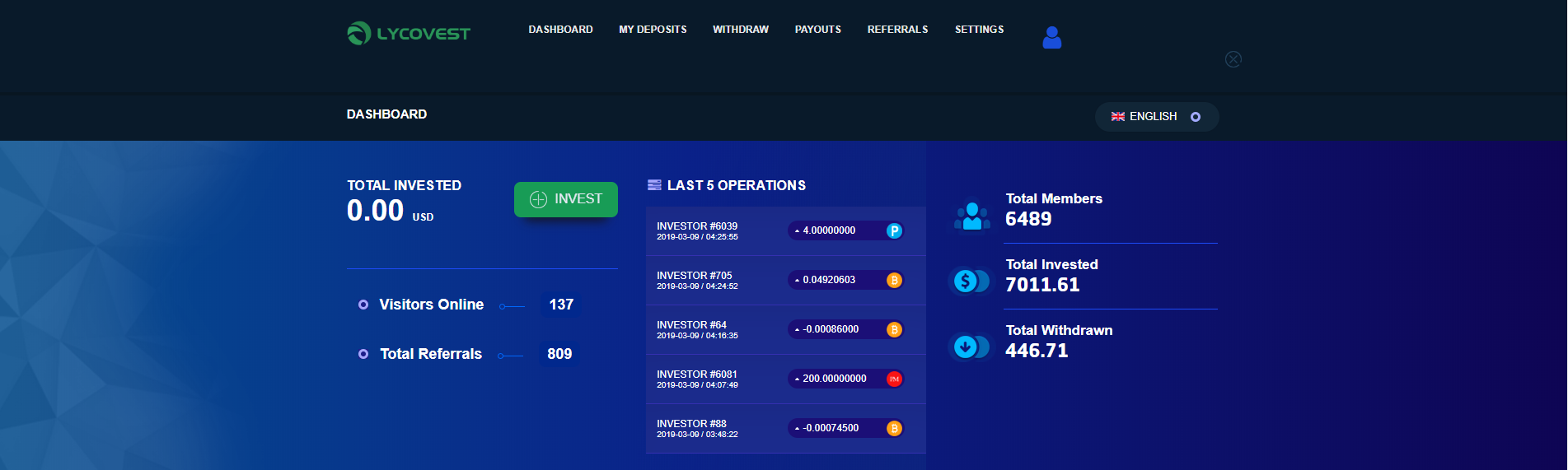
Task: Click the 0.04920603 amount value
Action: click(x=829, y=280)
